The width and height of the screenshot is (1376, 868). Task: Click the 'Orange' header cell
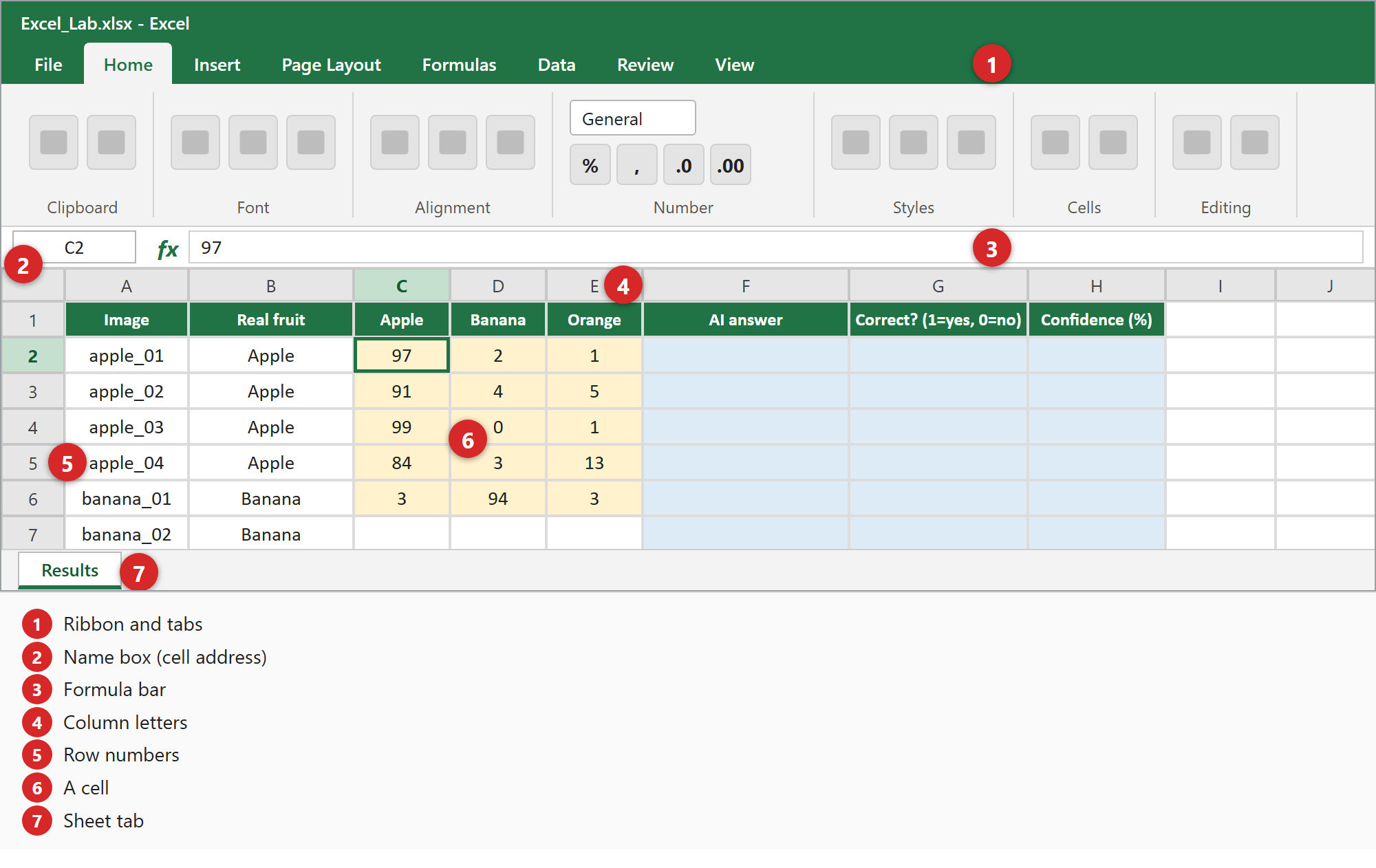point(594,320)
